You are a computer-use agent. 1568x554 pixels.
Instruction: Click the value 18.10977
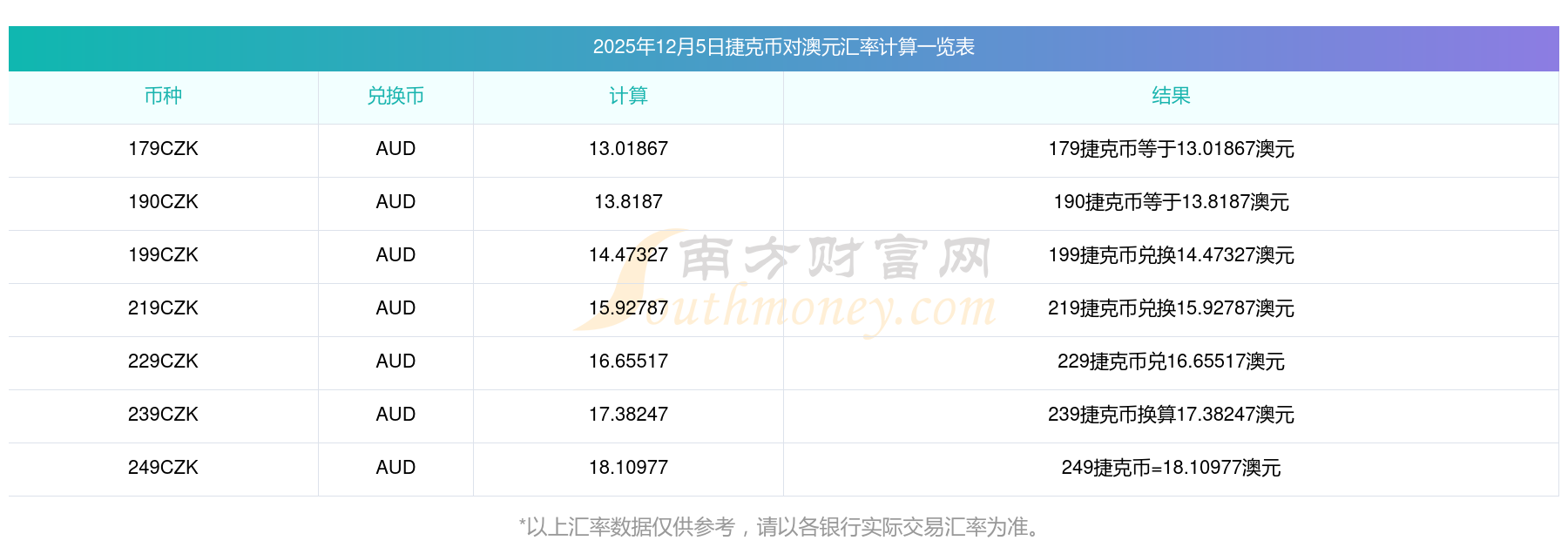[628, 468]
